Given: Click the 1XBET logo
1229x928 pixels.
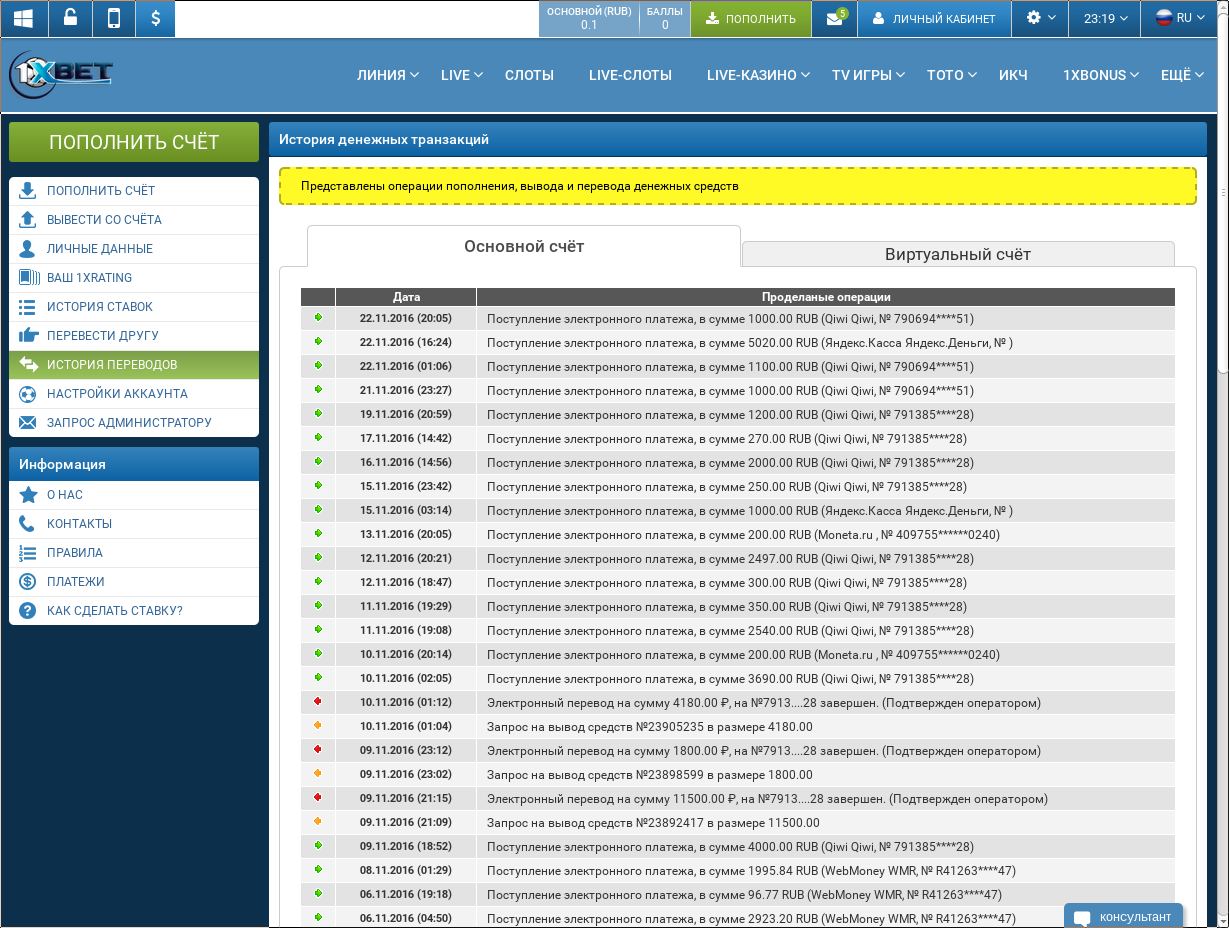Looking at the screenshot, I should point(62,75).
